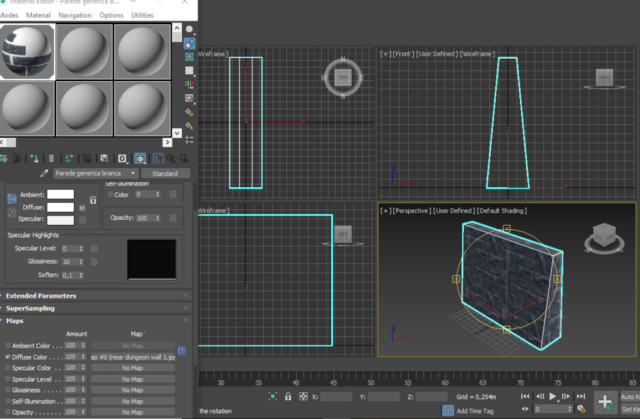This screenshot has width=640, height=419.
Task: Click the Isolate Selection toggle icon
Action: click(x=273, y=397)
